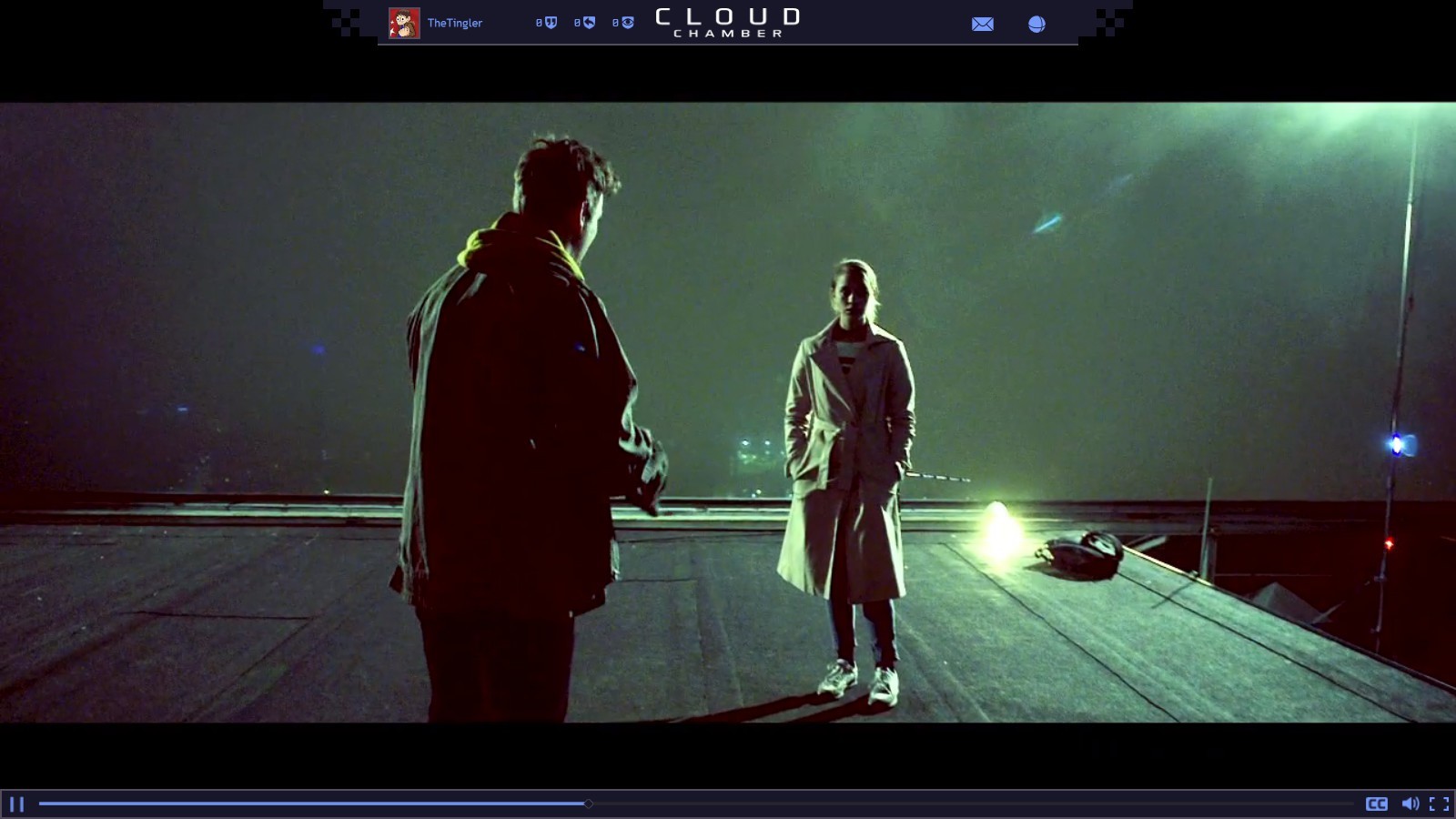Screen dimensions: 1456x819
Task: Click the rooftop video frame
Action: pyautogui.click(x=728, y=412)
